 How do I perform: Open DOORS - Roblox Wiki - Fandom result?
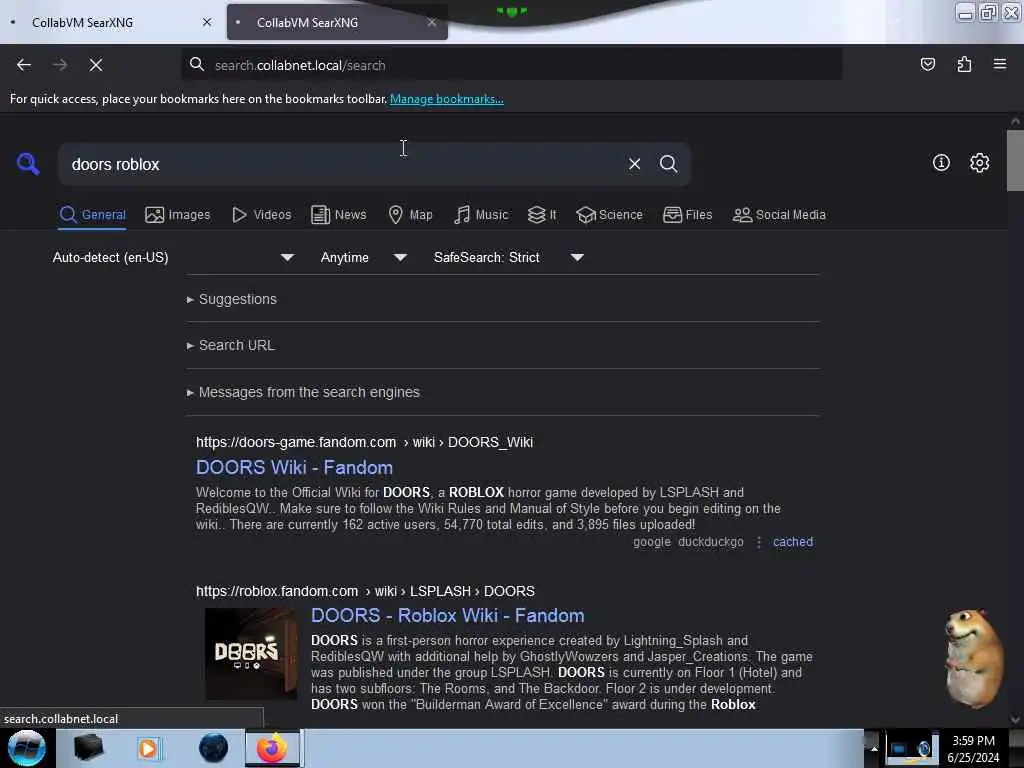[x=447, y=616]
